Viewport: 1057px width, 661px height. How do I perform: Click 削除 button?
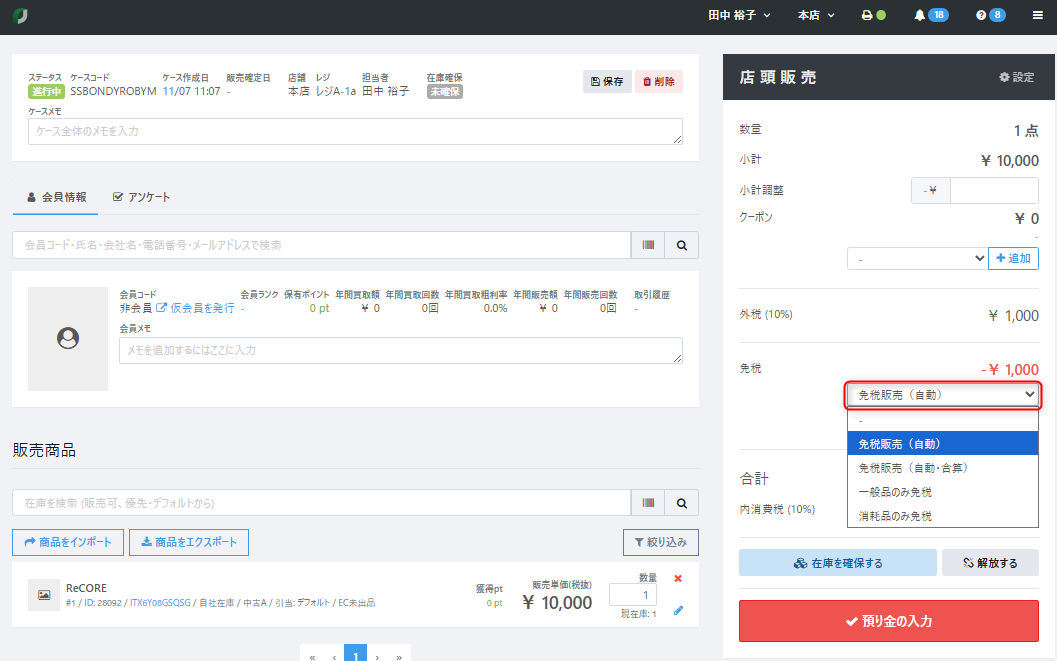coord(659,82)
